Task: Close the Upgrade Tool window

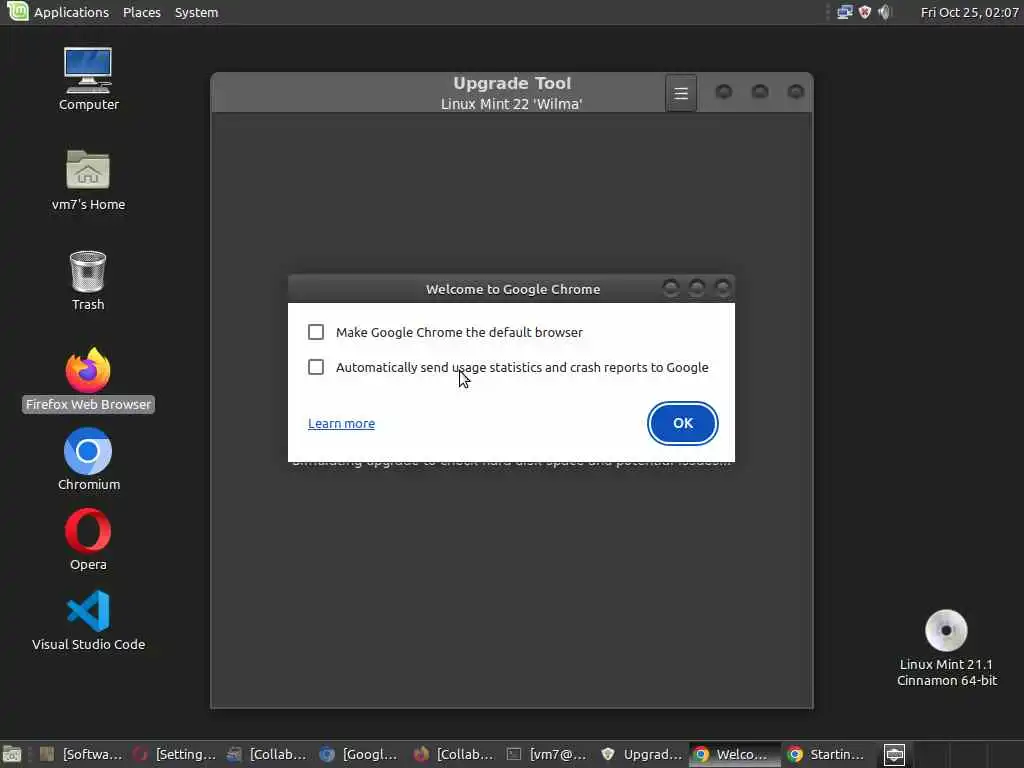Action: pos(795,91)
